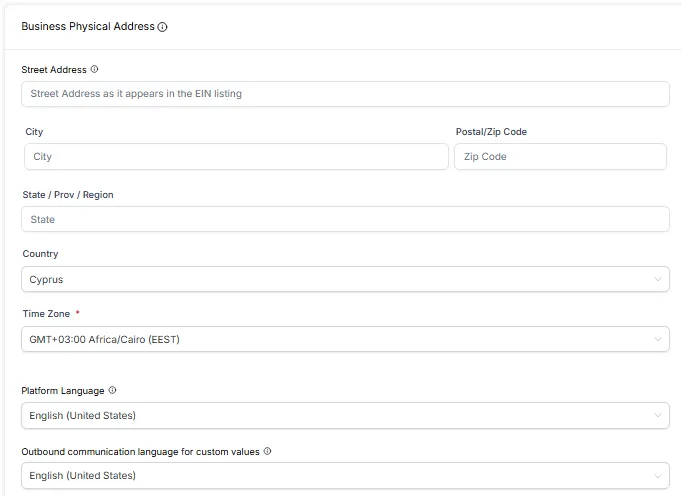Click the Postal/Zip Code label
The height and width of the screenshot is (496, 681).
coord(491,132)
